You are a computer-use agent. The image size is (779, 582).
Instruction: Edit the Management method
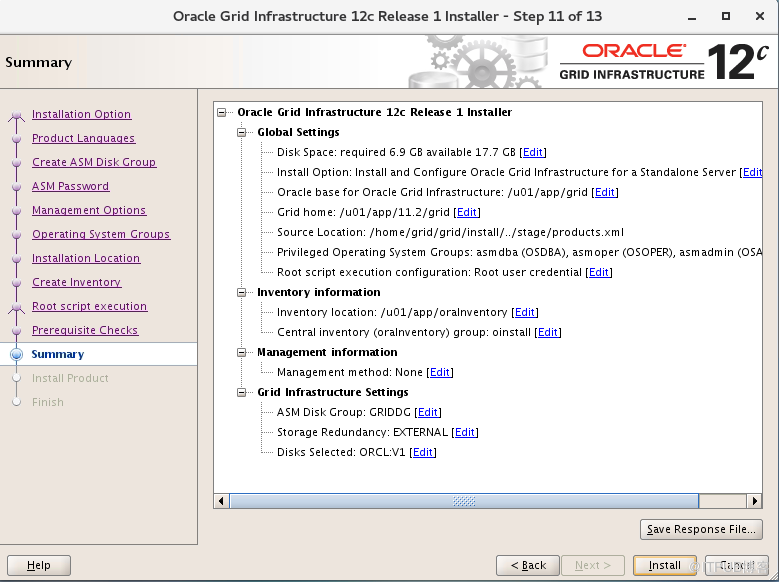point(440,372)
